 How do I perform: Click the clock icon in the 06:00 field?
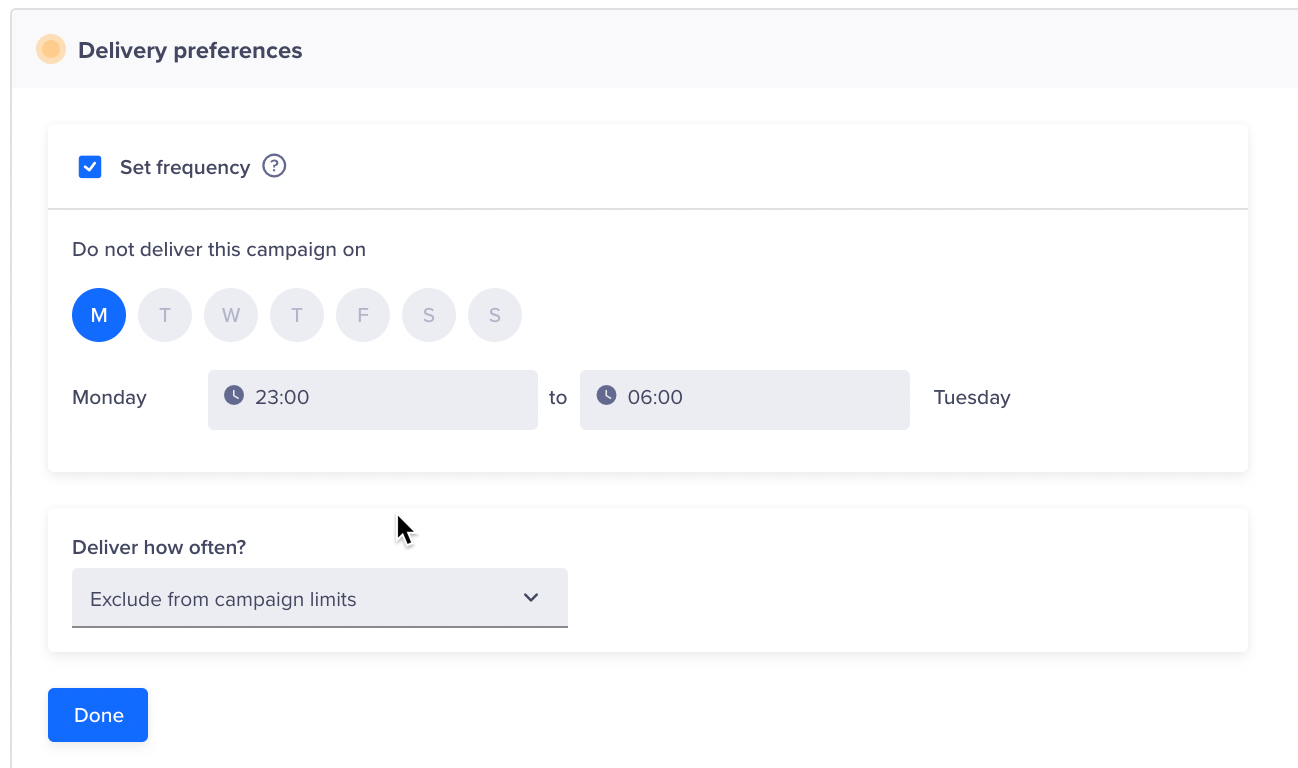click(606, 395)
